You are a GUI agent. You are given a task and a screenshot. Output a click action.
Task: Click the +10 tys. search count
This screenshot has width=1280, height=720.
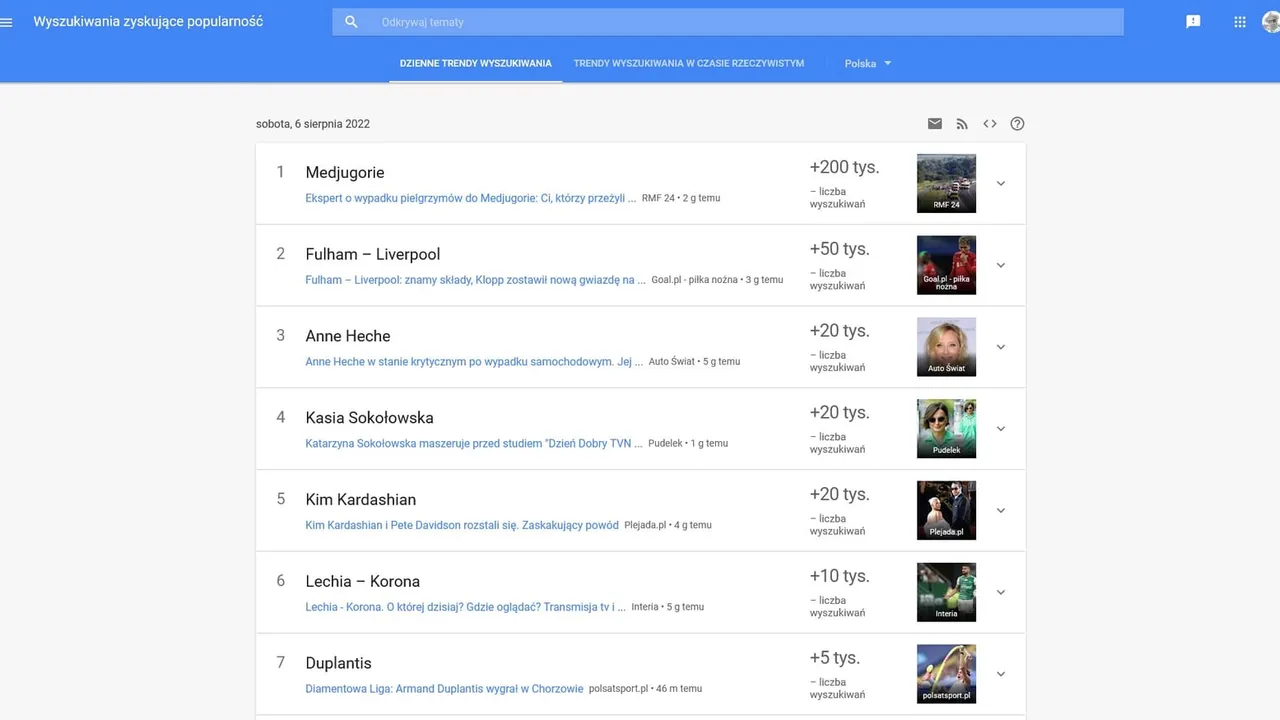click(x=840, y=576)
